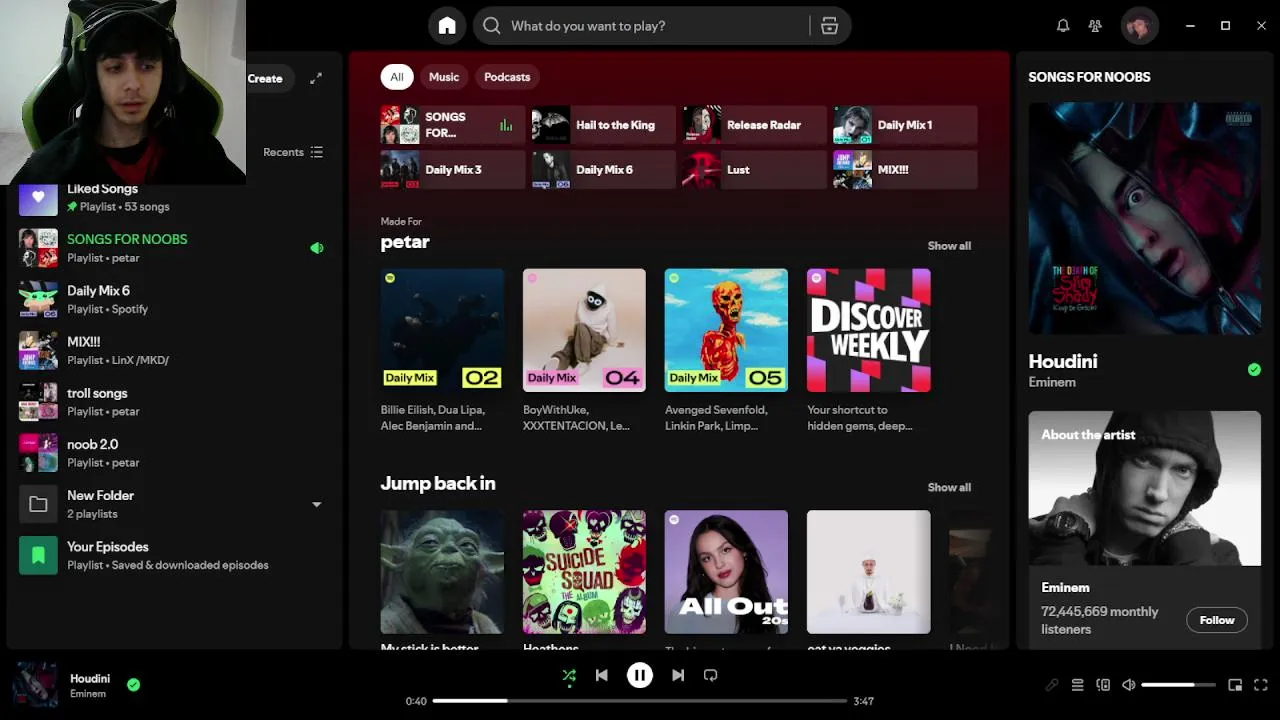Viewport: 1280px width, 720px height.
Task: Open the Suicide Squad album cover
Action: click(584, 572)
